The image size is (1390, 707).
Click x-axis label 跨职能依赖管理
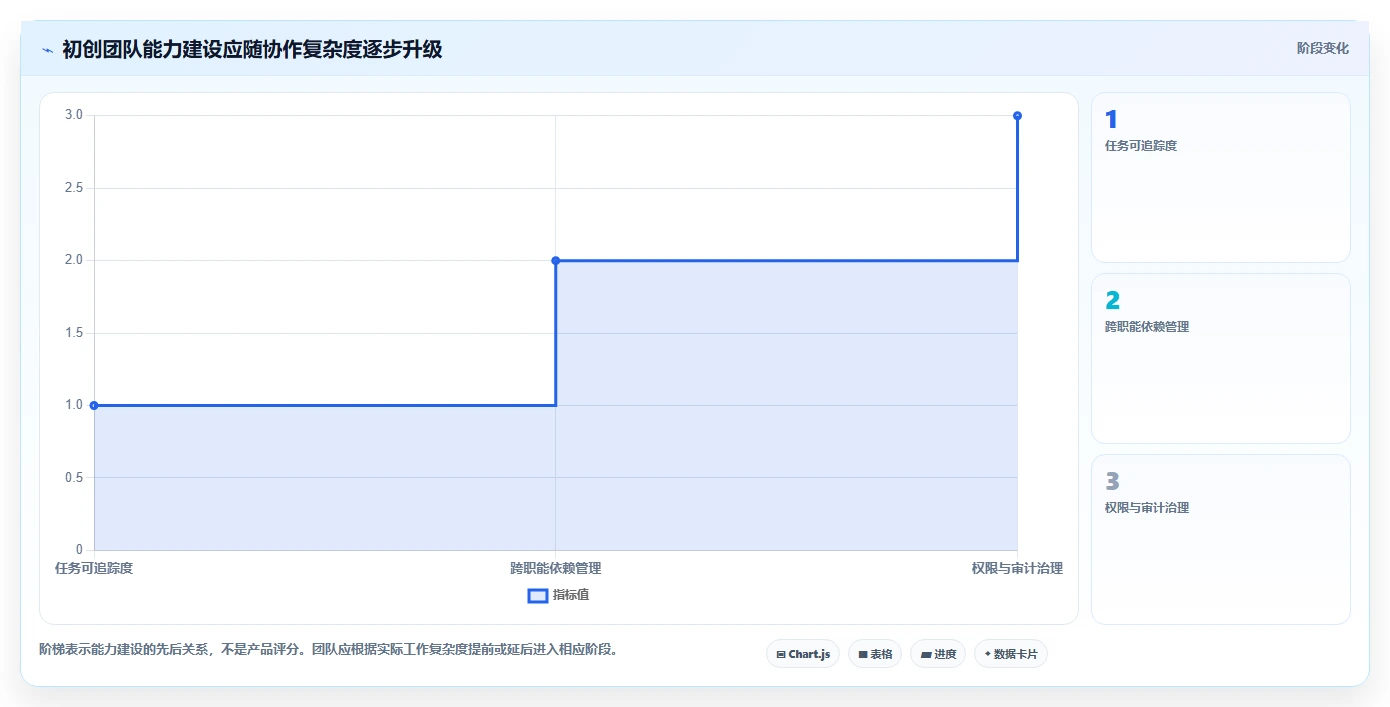pos(556,568)
